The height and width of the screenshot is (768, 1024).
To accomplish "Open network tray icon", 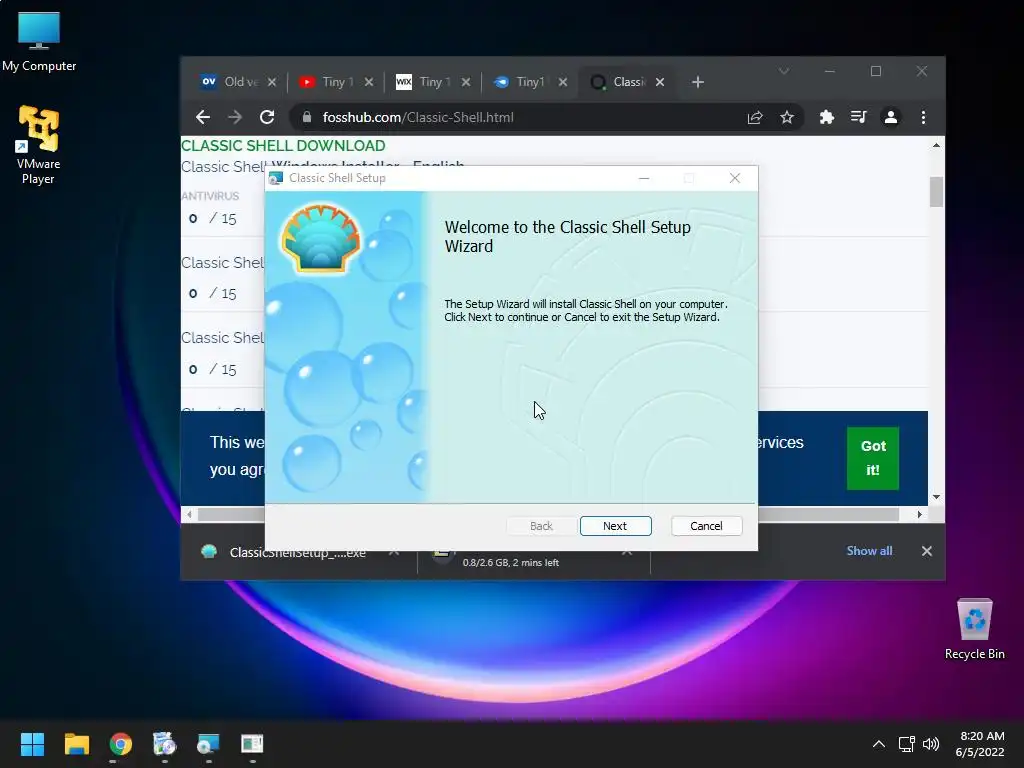I will 906,744.
